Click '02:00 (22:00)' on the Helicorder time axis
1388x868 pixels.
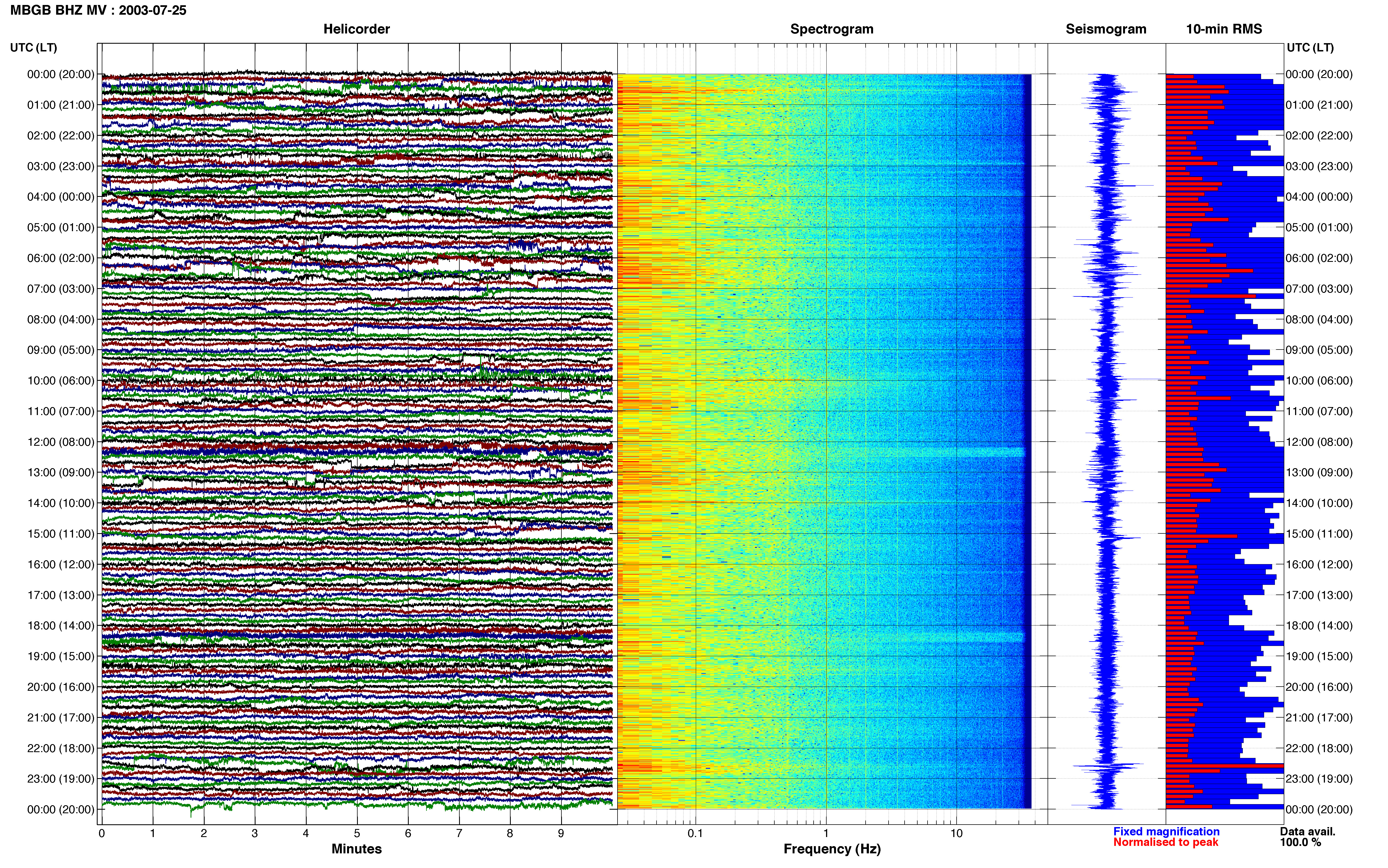61,135
